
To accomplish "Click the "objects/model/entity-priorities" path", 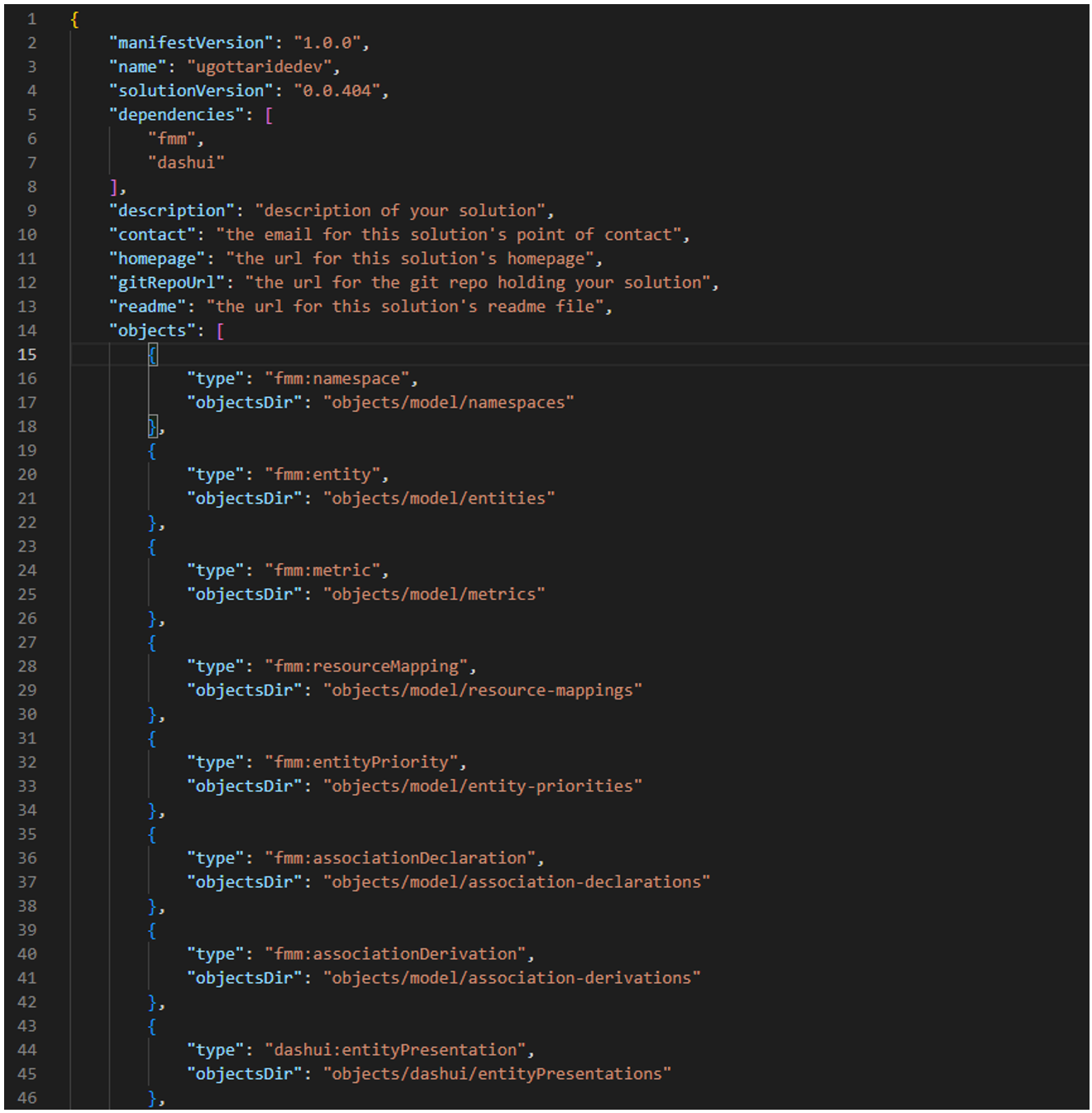I will (x=482, y=786).
